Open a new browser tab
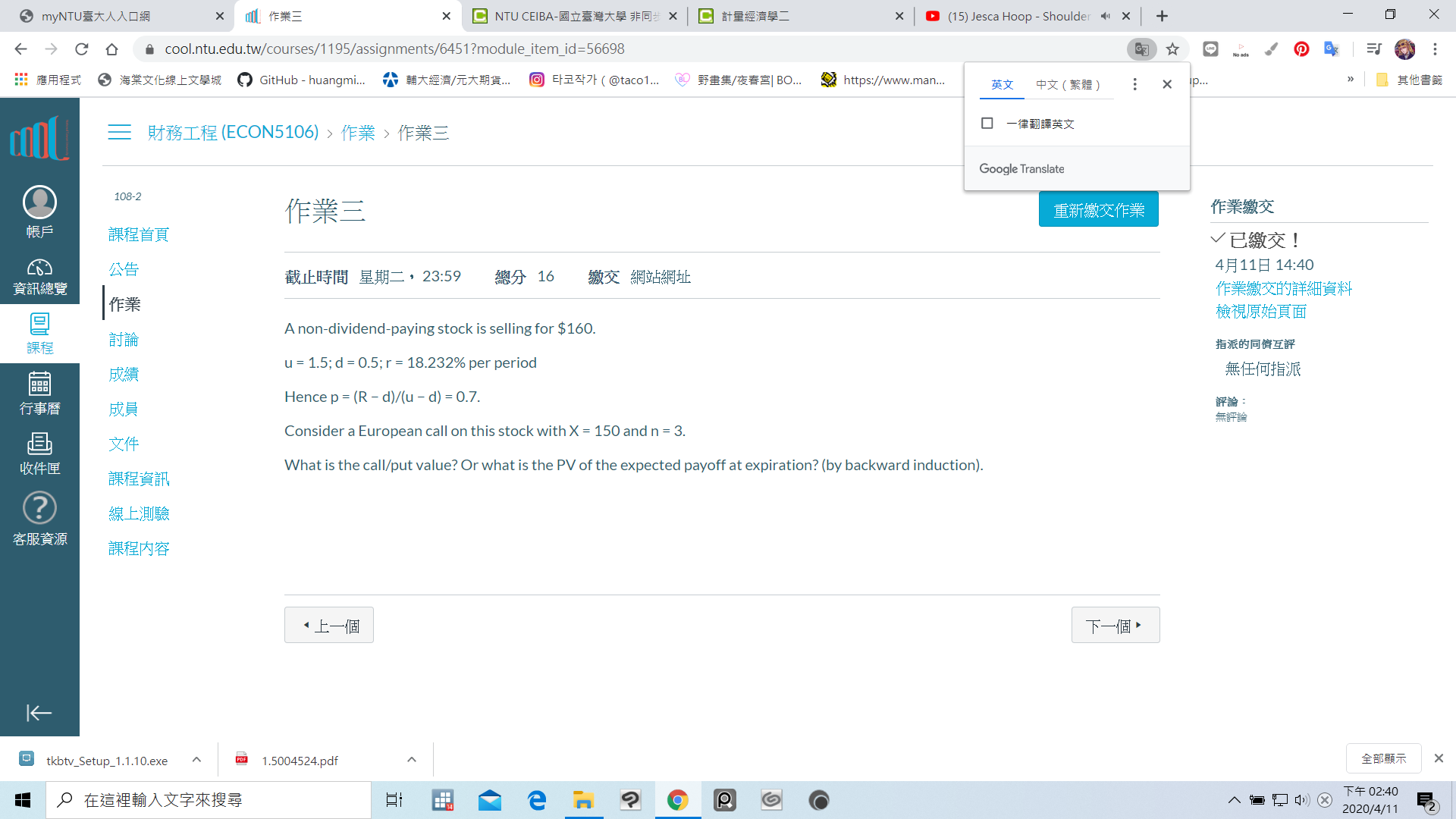 click(1162, 16)
